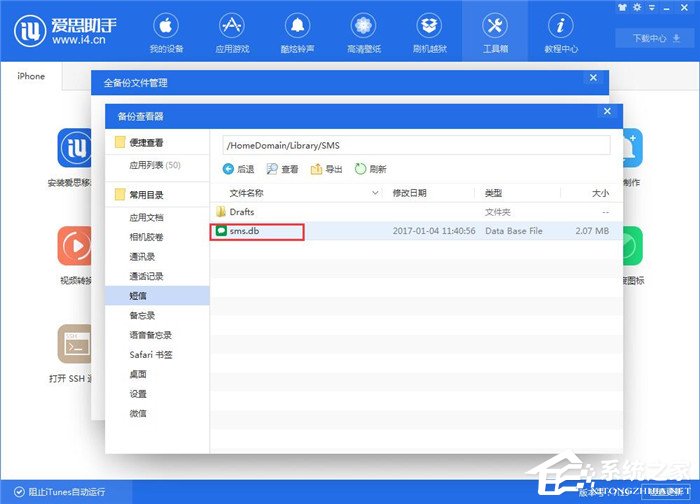Screen dimensions: 700x504
Task: Select 备忘录 notes in sidebar
Action: (157, 315)
